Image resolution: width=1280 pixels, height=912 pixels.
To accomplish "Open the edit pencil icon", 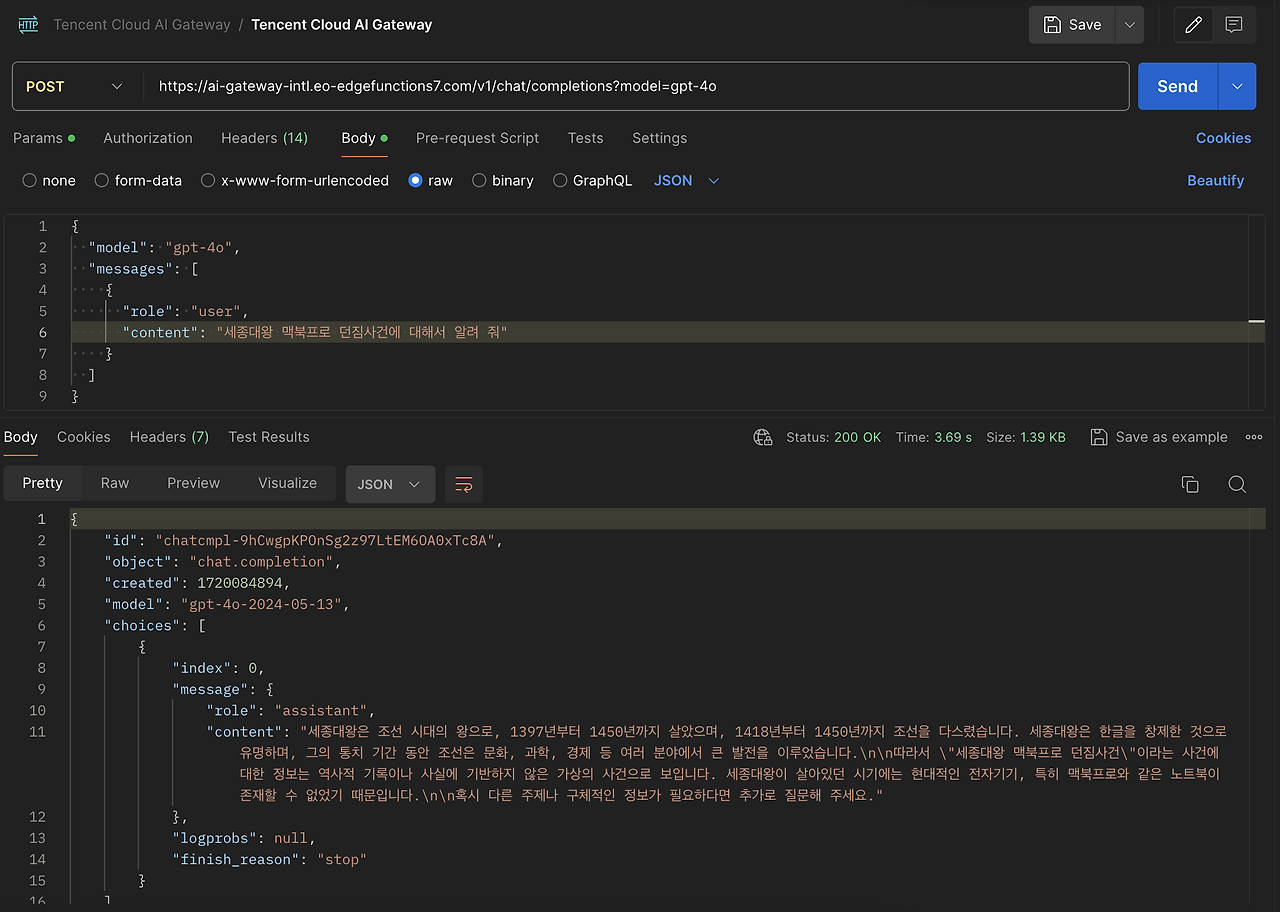I will [x=1193, y=25].
